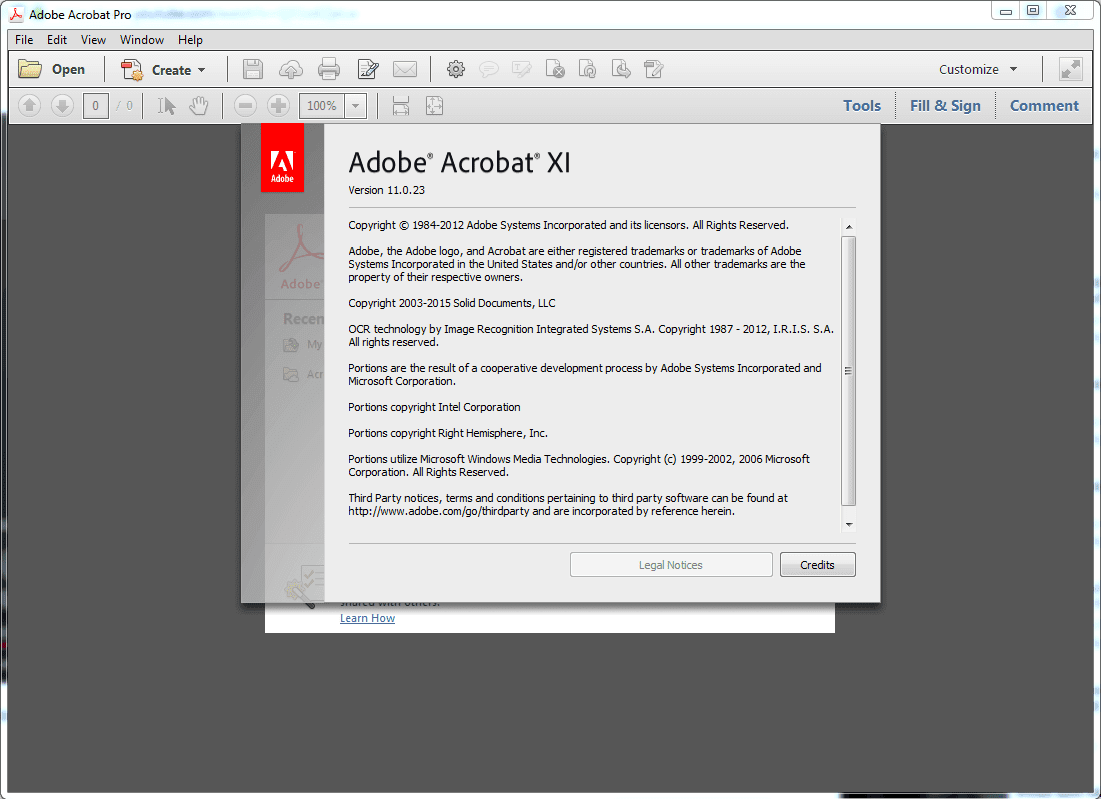Click the about dialog scrollbar up arrow
The width and height of the screenshot is (1101, 799).
point(849,227)
